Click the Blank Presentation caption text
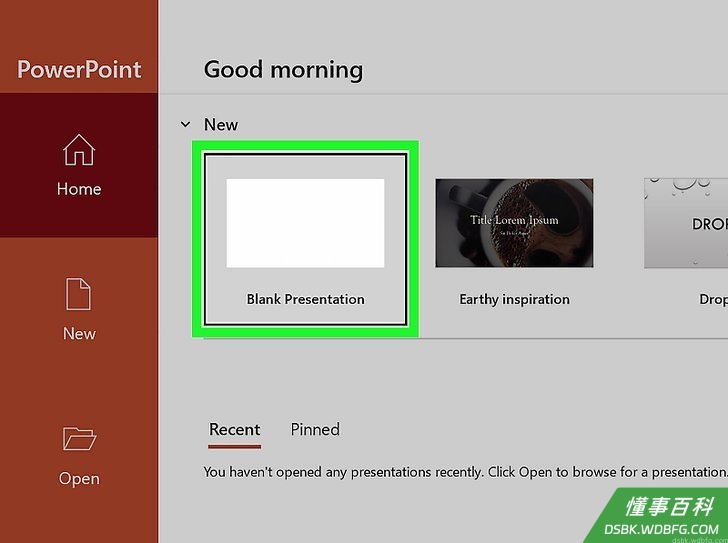728x543 pixels. coord(306,299)
